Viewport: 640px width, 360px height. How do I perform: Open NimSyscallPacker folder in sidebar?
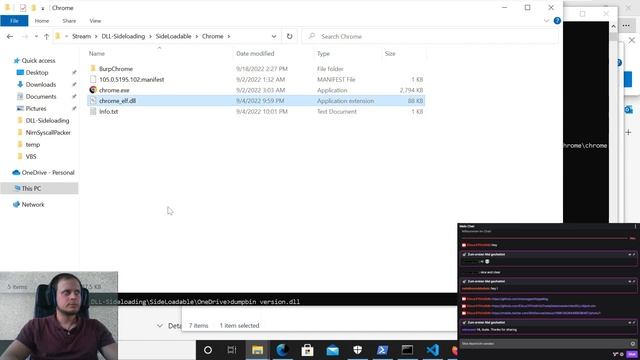[48, 133]
